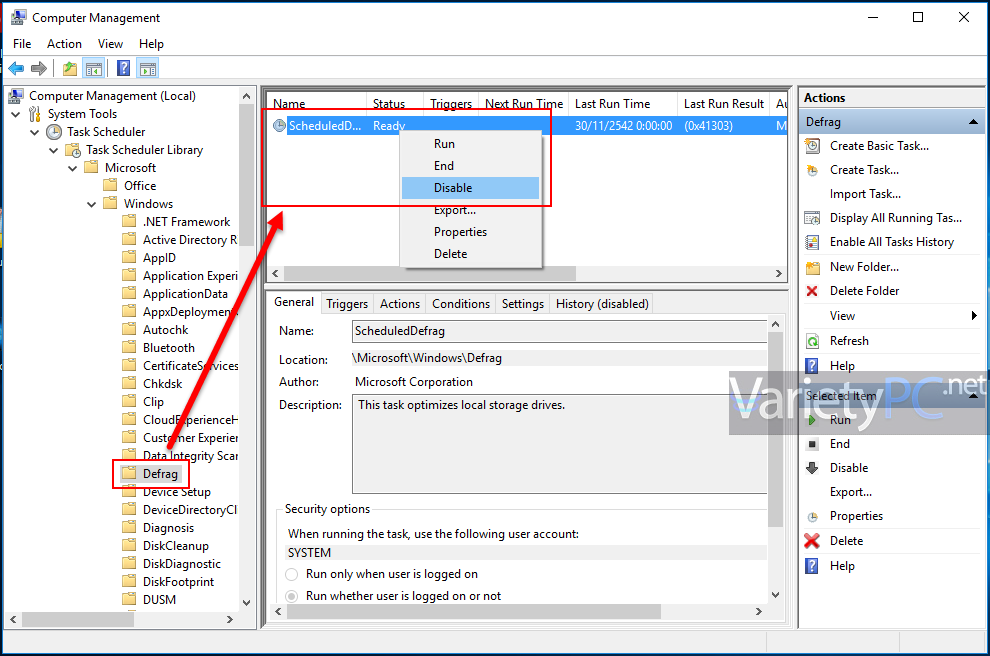Image resolution: width=990 pixels, height=656 pixels.
Task: Click the Export list toolbar icon
Action: (69, 67)
